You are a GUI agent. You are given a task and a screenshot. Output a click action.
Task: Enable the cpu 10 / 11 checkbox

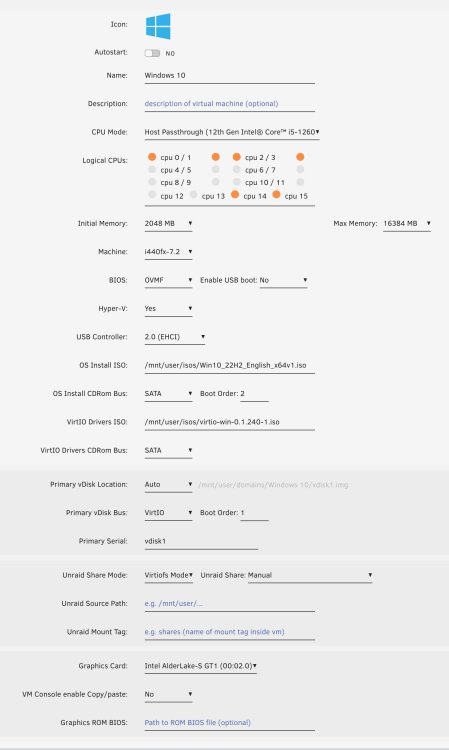click(x=237, y=182)
